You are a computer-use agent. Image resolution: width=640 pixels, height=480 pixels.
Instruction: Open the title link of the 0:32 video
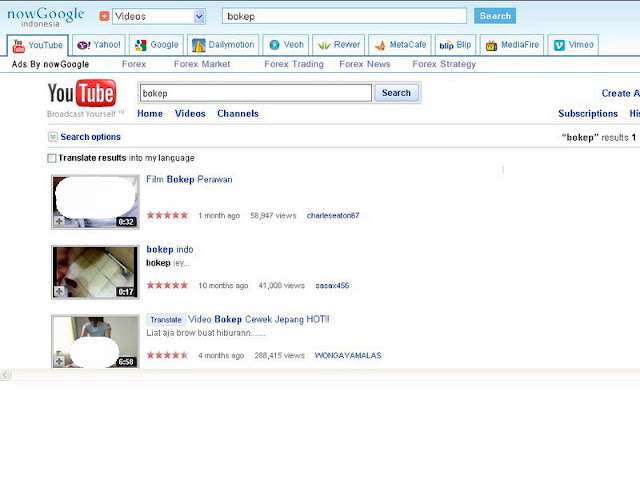[x=189, y=180]
